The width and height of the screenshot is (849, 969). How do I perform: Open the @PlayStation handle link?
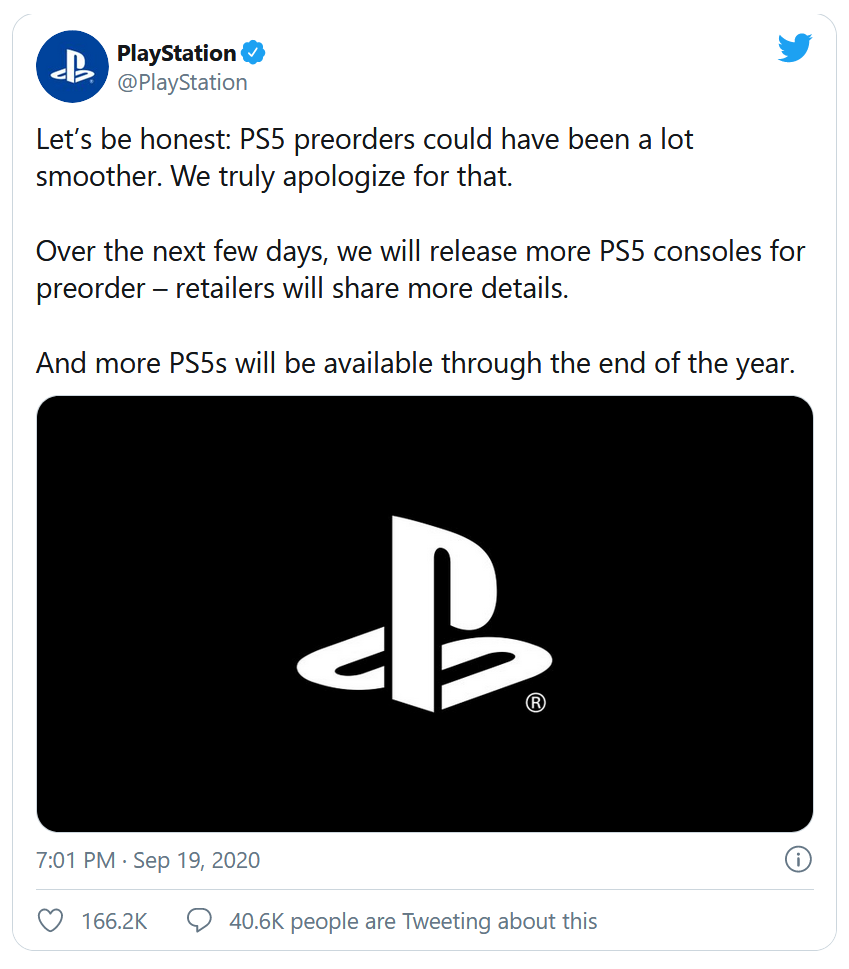182,83
